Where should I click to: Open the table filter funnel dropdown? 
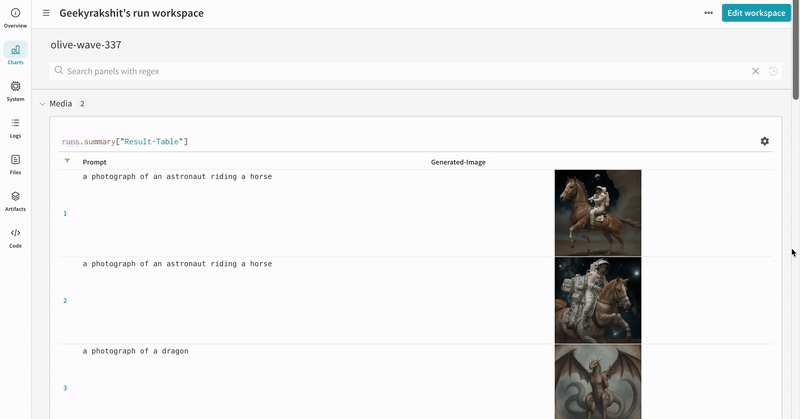pos(67,161)
